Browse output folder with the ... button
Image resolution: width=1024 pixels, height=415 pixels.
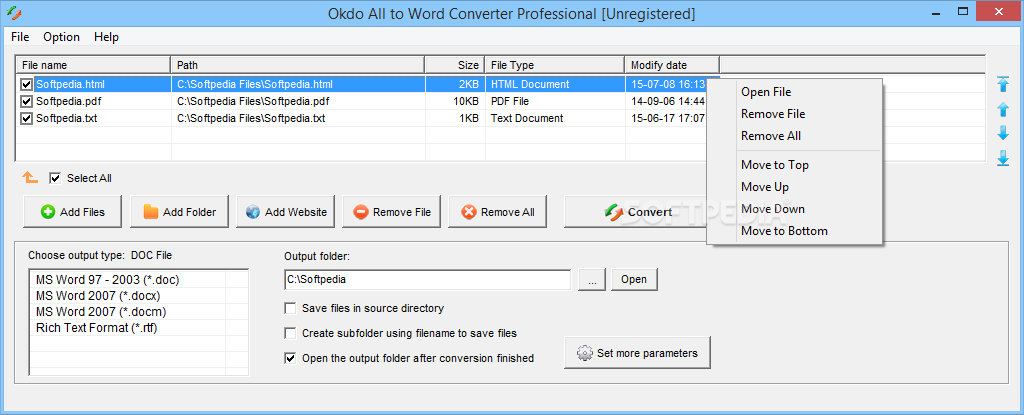(x=592, y=279)
